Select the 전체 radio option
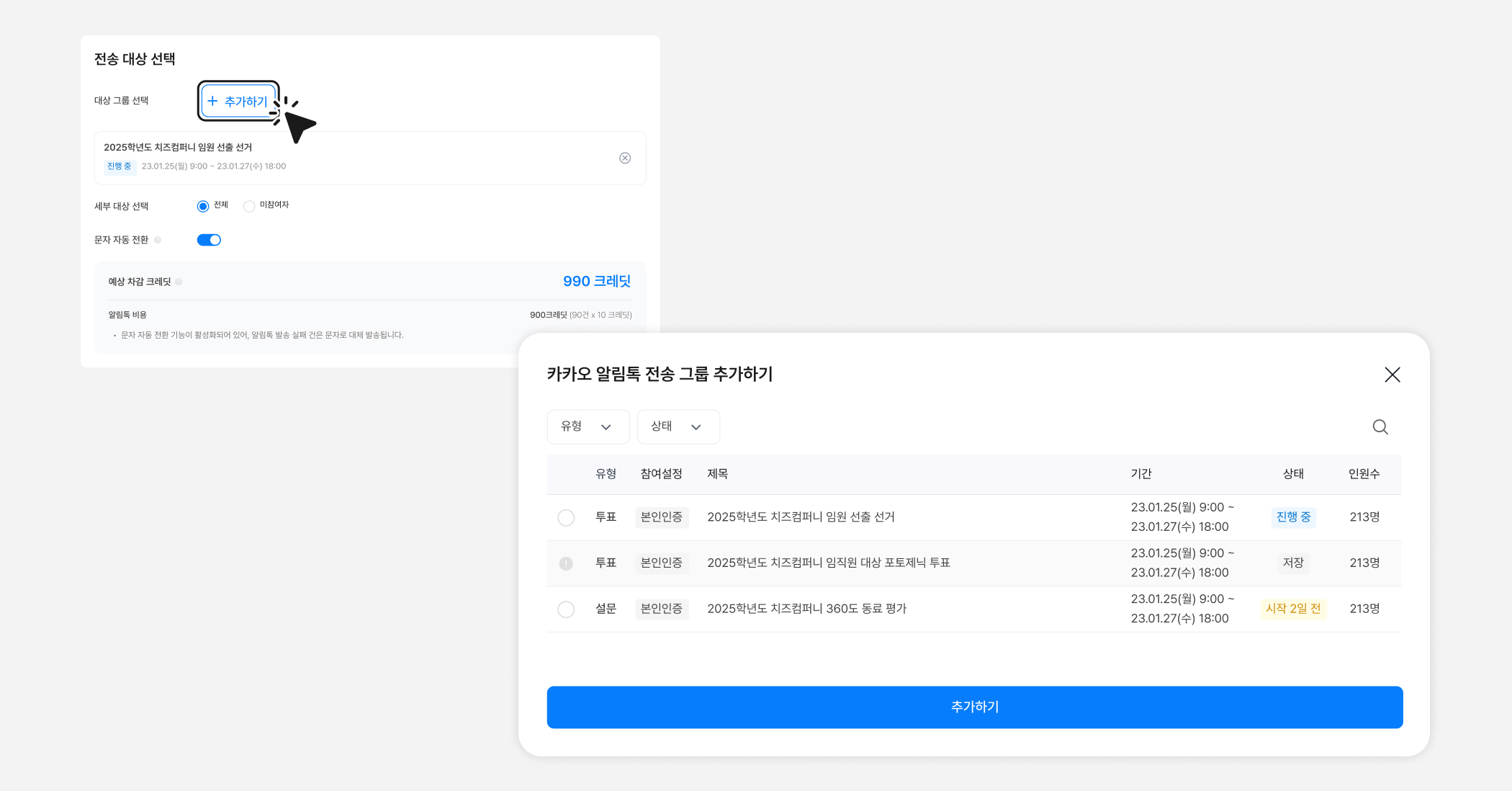The height and width of the screenshot is (791, 1512). coord(203,206)
